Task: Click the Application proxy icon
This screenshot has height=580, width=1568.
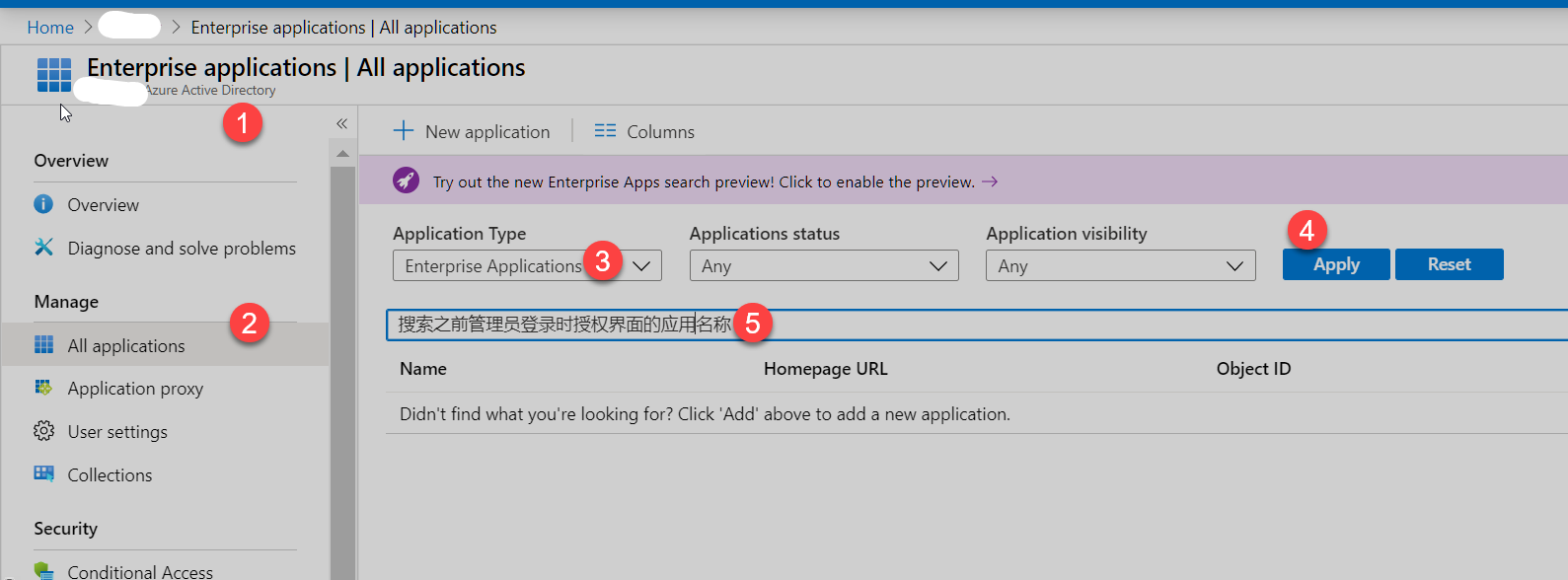Action: [x=43, y=388]
